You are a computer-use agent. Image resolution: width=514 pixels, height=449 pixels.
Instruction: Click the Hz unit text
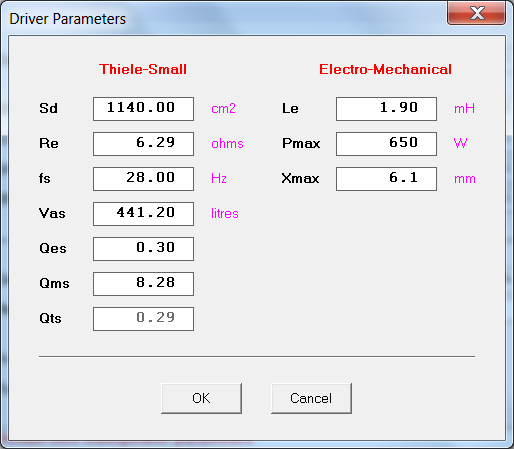[219, 178]
